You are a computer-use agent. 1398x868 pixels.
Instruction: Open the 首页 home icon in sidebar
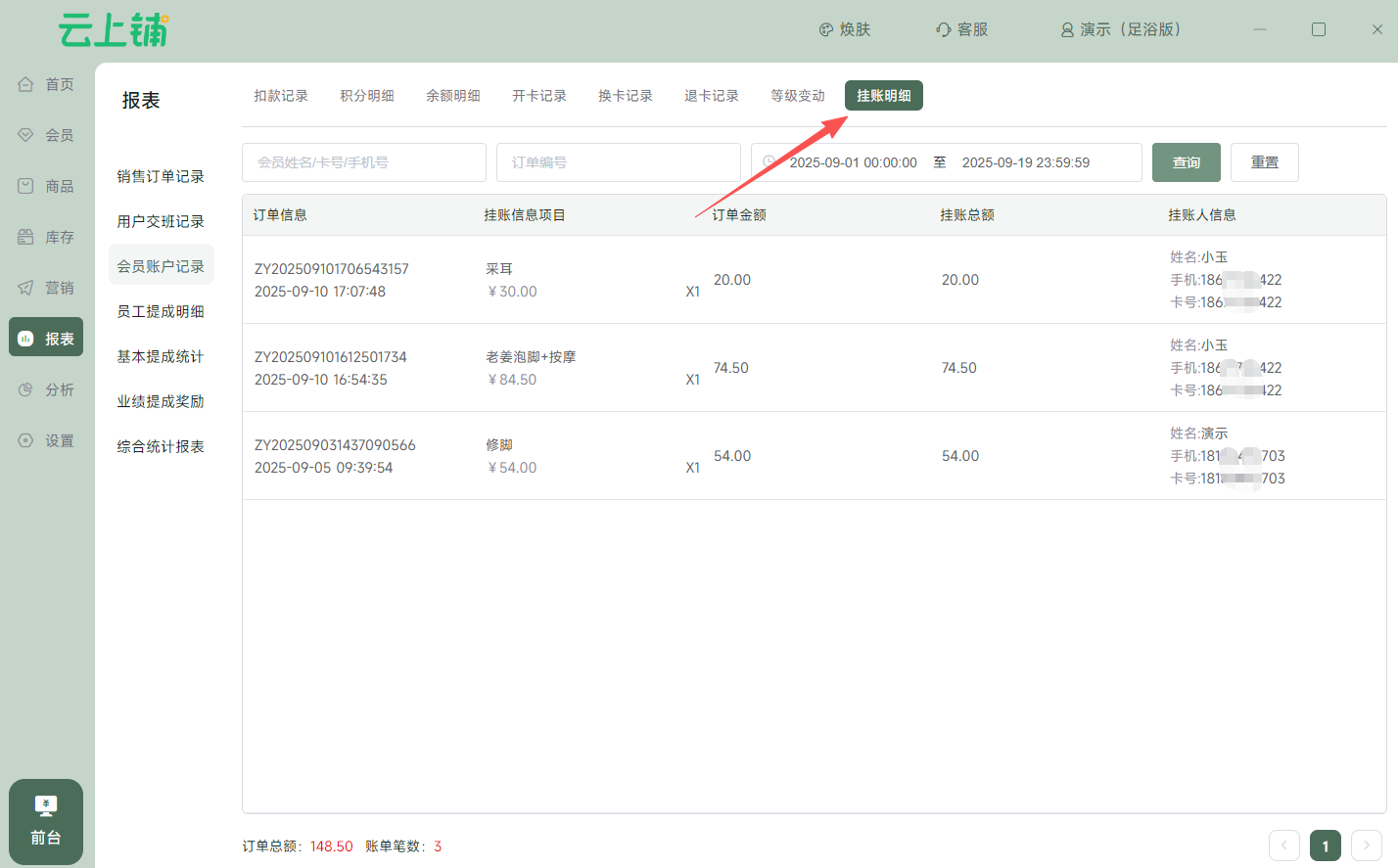pos(26,84)
